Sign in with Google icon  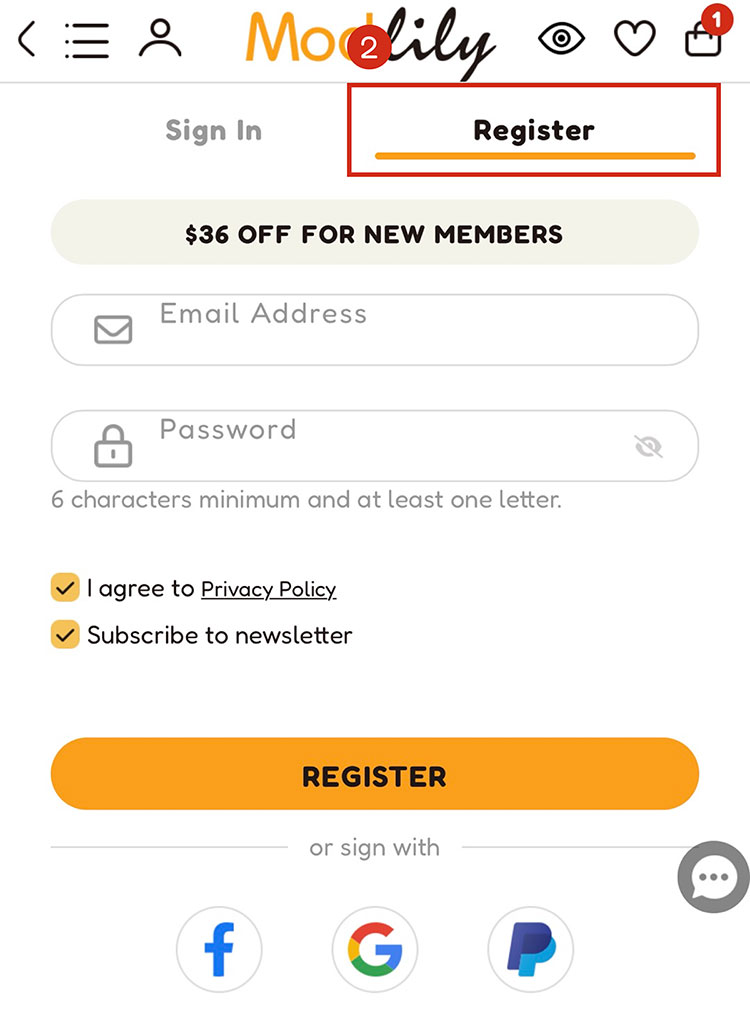375,949
